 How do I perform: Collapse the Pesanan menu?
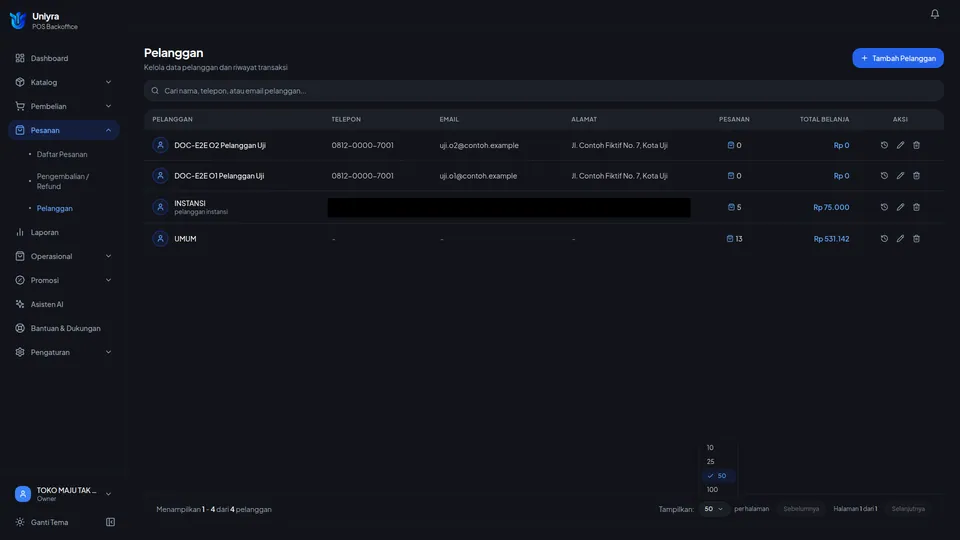point(64,130)
